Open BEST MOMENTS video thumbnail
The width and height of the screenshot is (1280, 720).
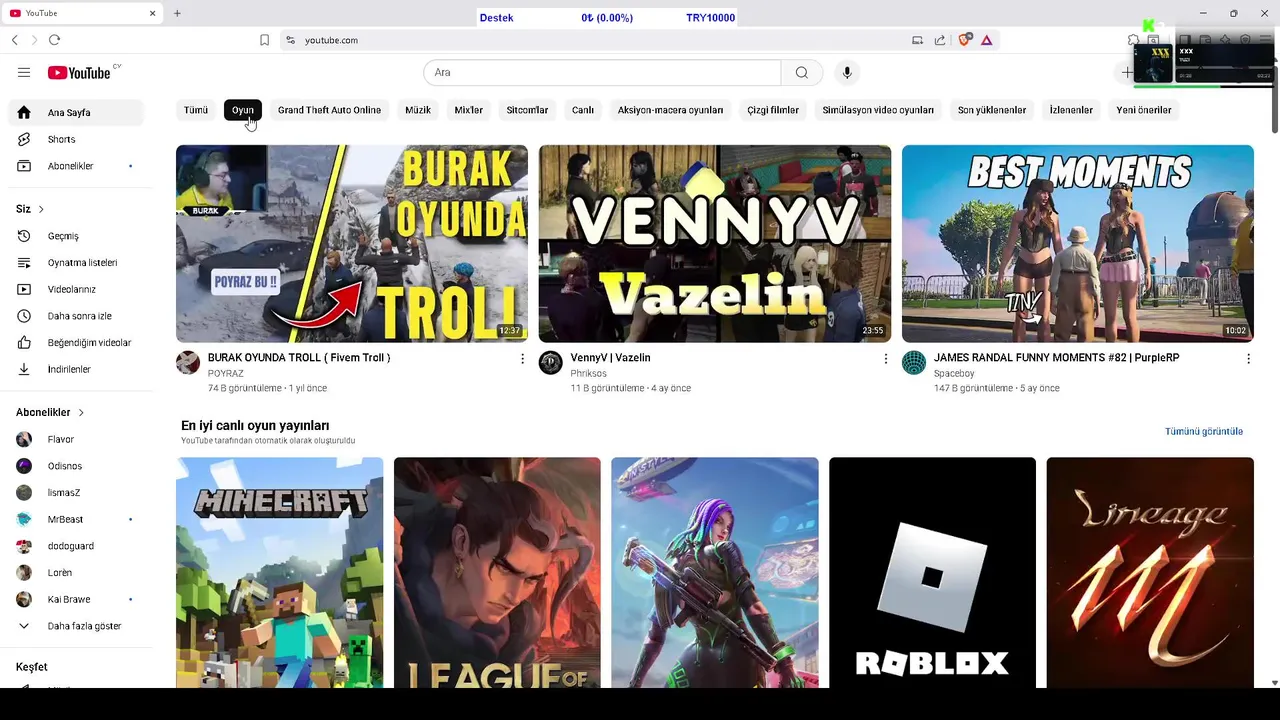pyautogui.click(x=1078, y=244)
